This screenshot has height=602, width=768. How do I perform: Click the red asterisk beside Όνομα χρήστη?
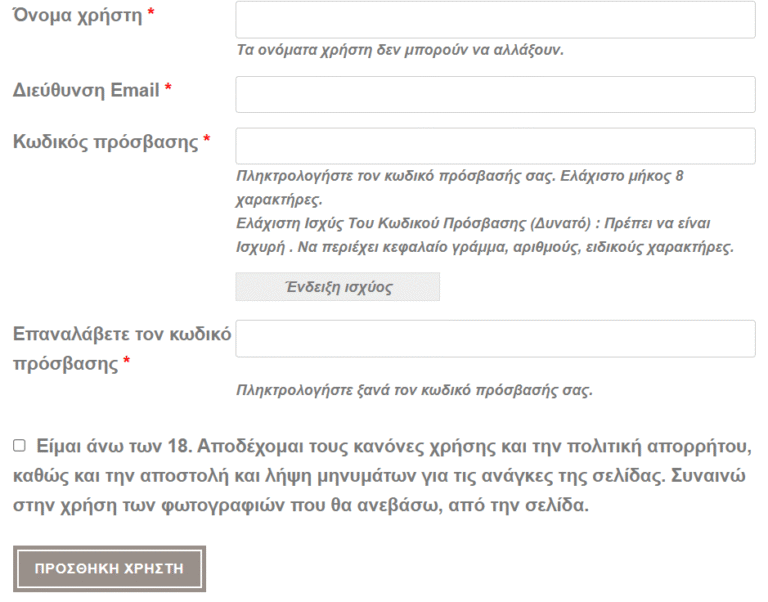coord(151,12)
